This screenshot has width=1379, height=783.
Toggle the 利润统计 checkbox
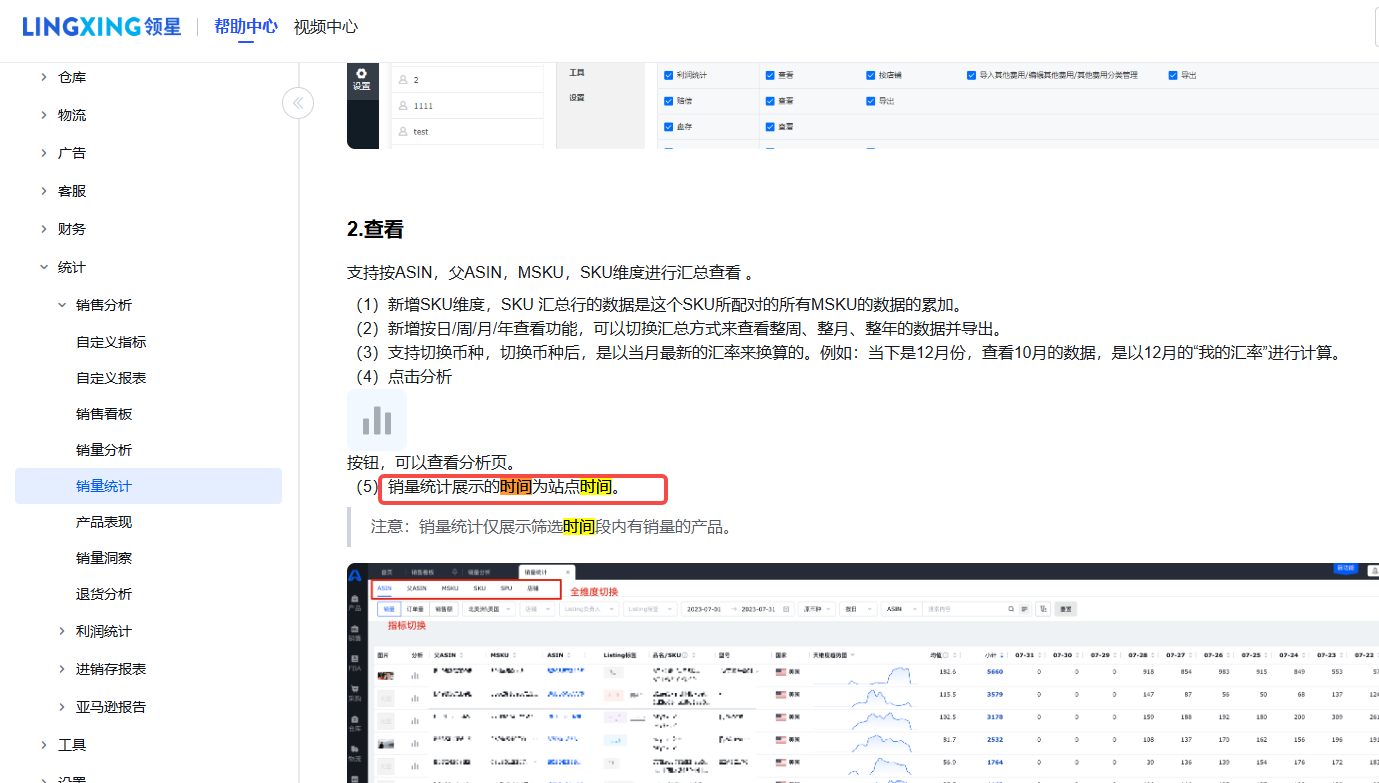[x=669, y=75]
